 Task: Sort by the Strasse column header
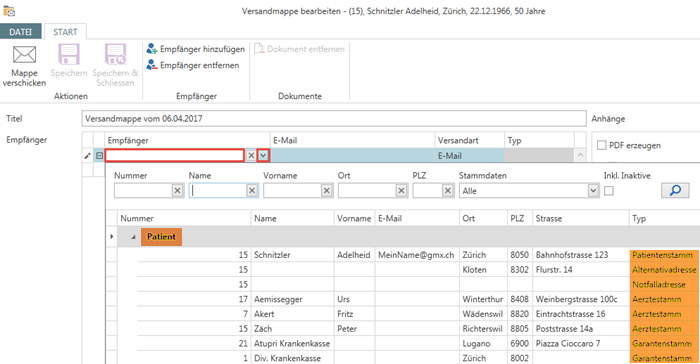(580, 218)
